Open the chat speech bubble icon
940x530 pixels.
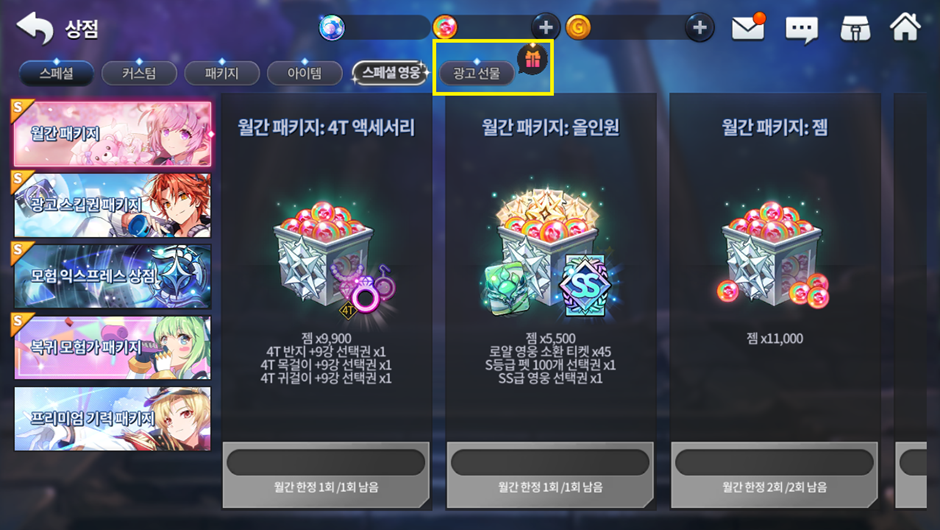coord(802,29)
